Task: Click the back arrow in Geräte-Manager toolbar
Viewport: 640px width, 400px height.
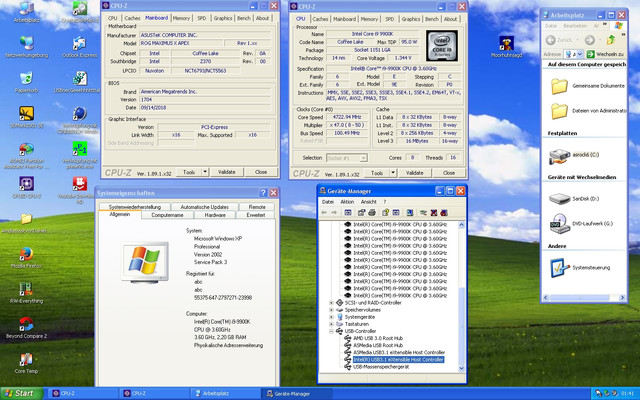Action: (324, 213)
